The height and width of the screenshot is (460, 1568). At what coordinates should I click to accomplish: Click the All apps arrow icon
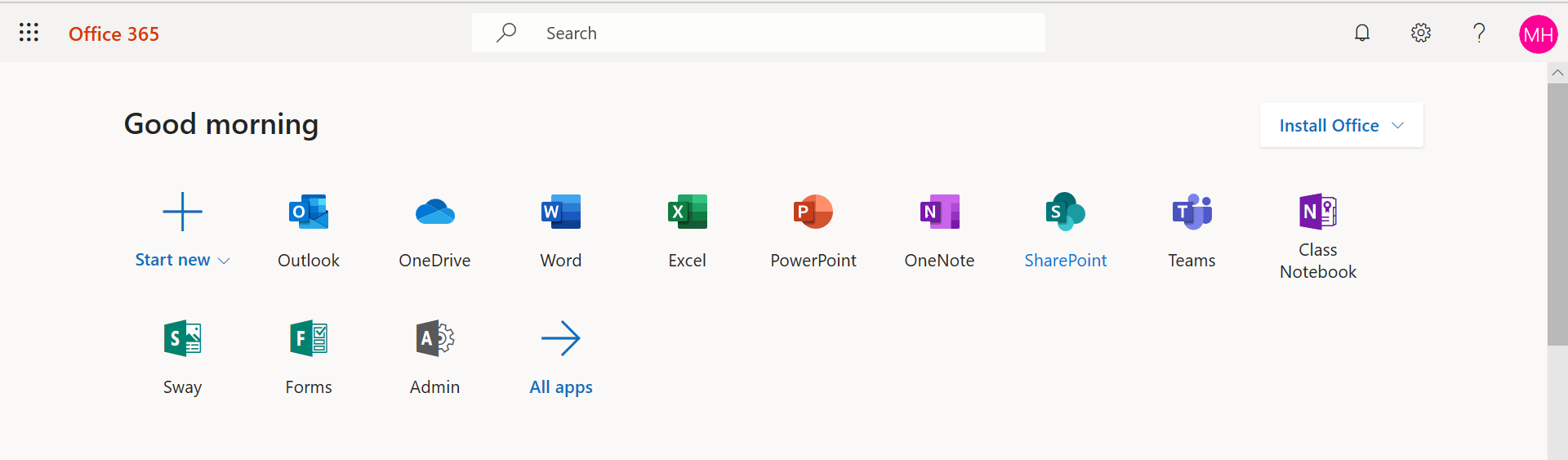click(561, 338)
